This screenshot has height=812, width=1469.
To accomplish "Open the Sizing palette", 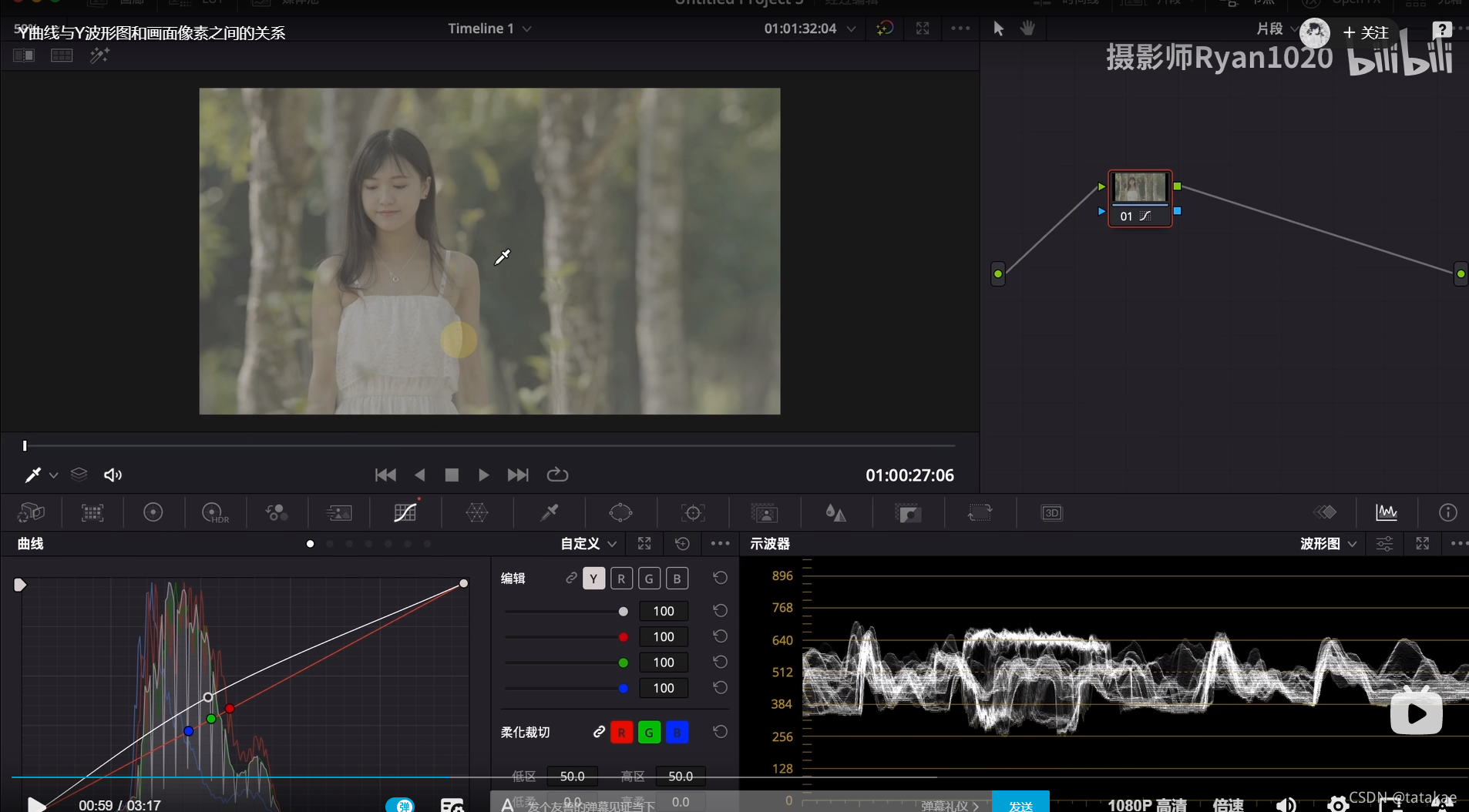I will point(980,512).
